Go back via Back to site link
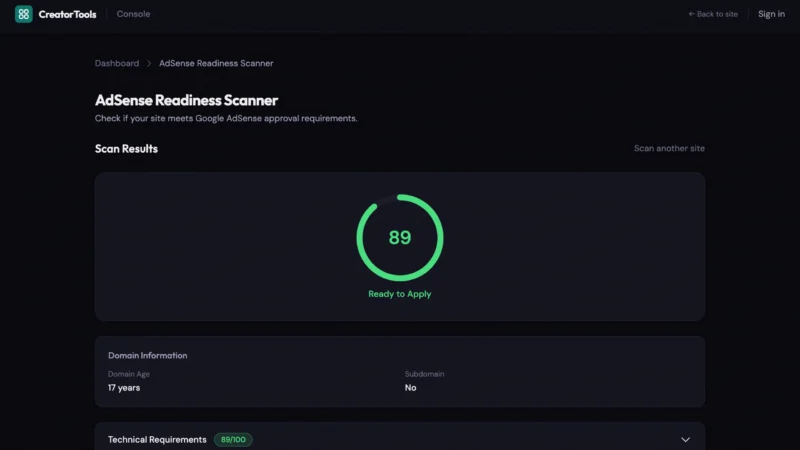This screenshot has width=800, height=450. (x=713, y=14)
